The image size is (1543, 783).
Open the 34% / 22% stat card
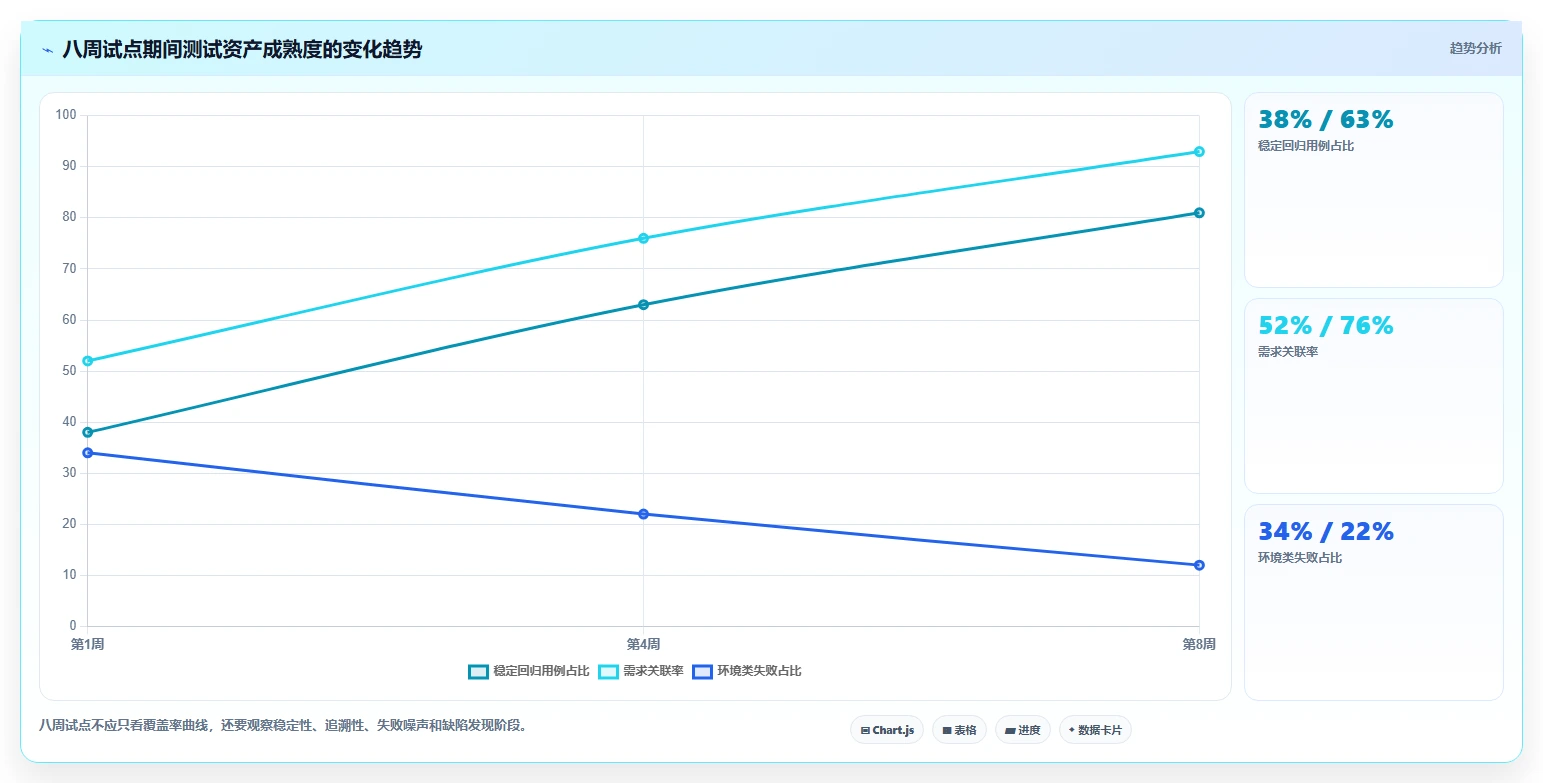point(1373,602)
